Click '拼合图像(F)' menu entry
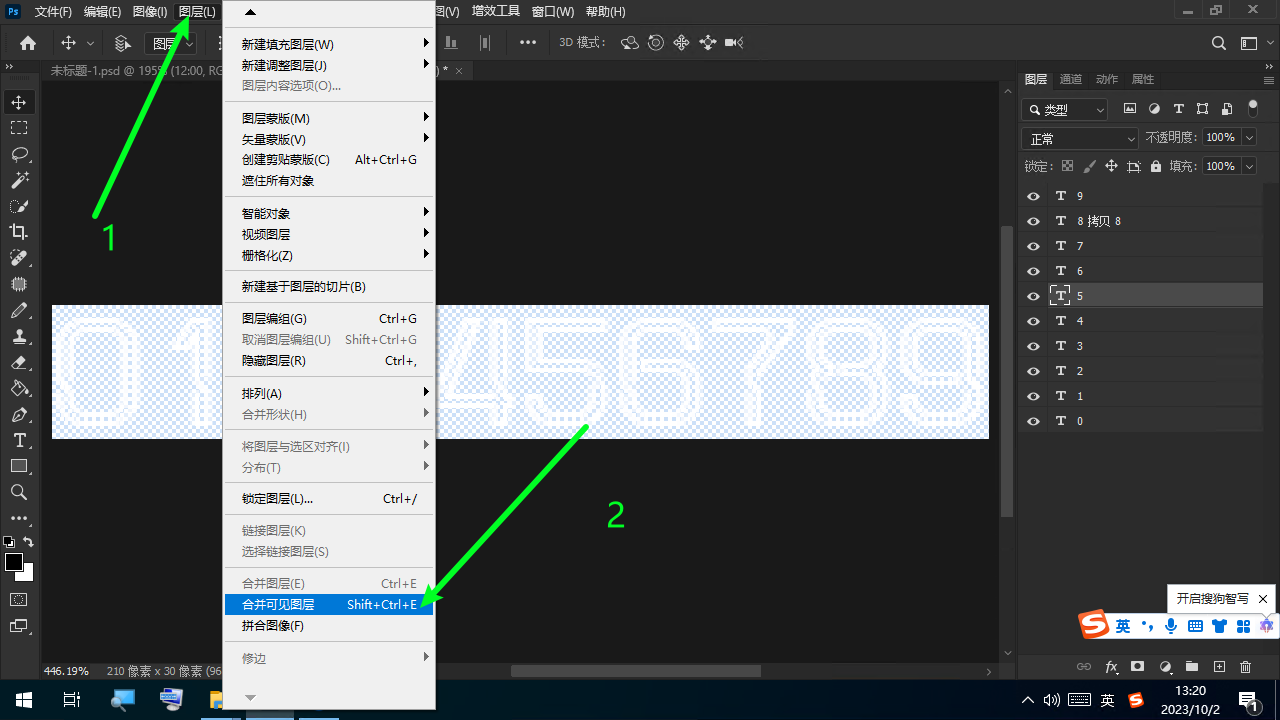Image resolution: width=1280 pixels, height=720 pixels. point(273,626)
